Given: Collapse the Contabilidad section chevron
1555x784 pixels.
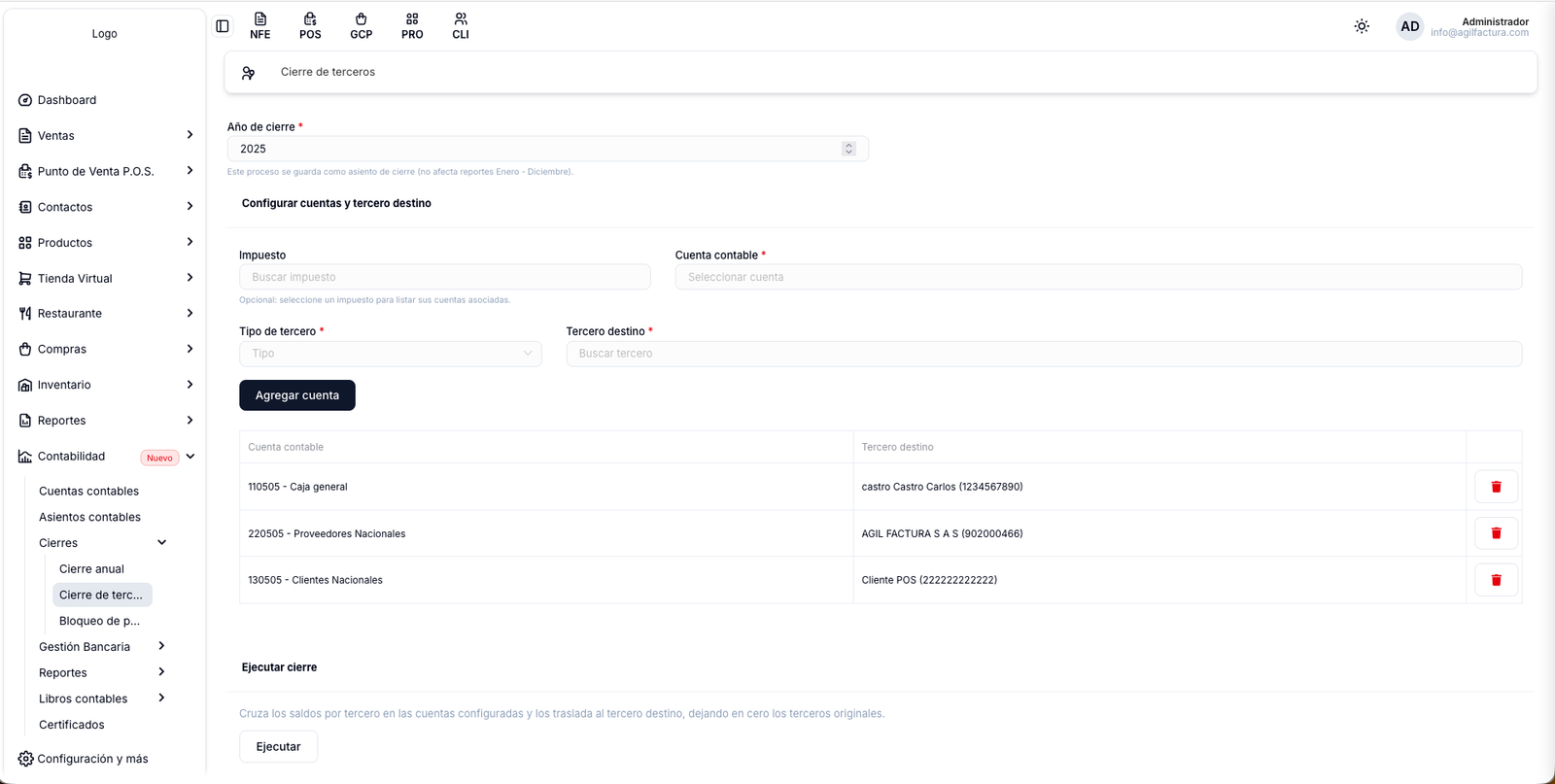Looking at the screenshot, I should pos(190,457).
